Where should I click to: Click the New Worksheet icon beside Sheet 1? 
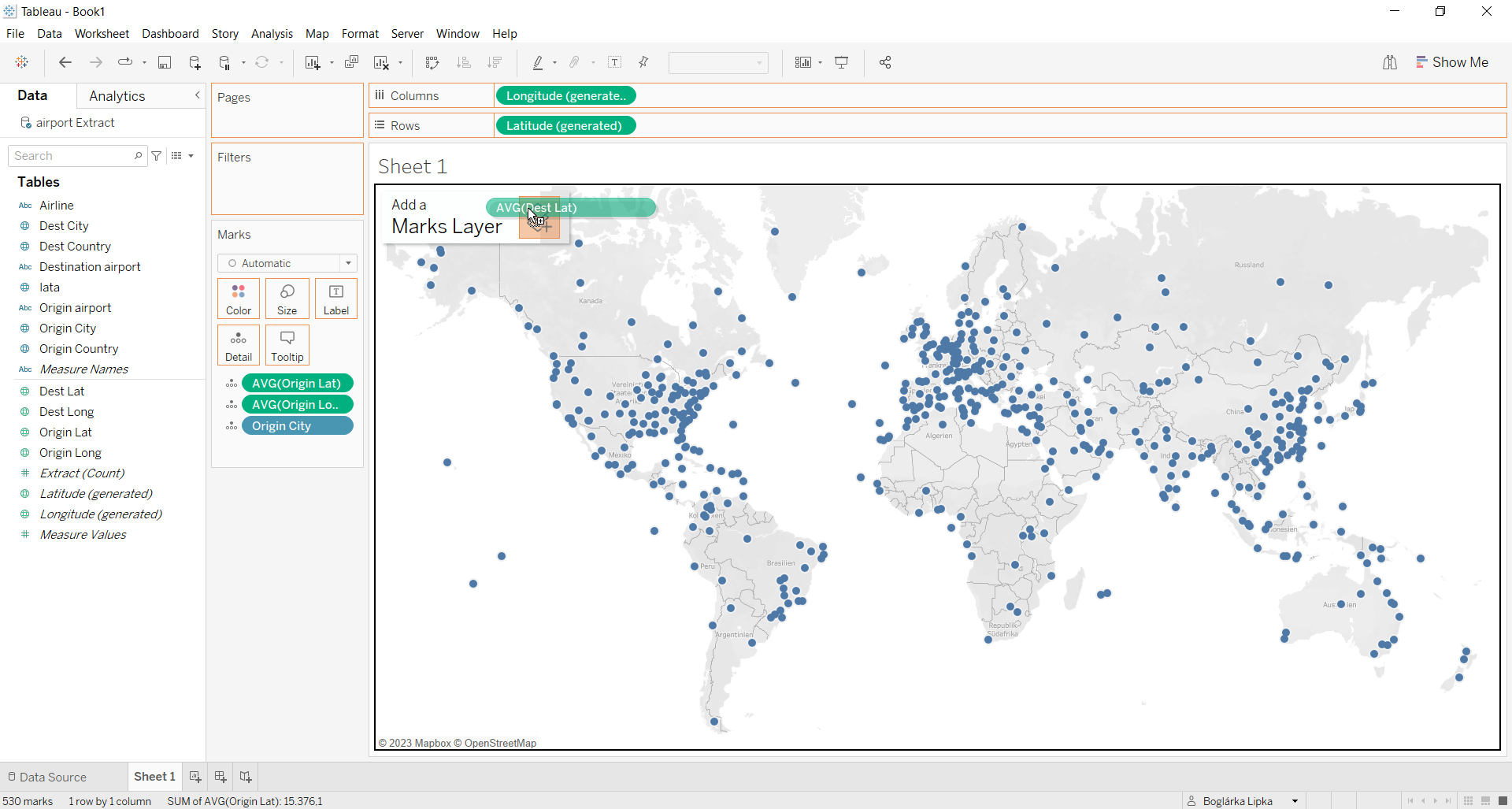point(195,777)
